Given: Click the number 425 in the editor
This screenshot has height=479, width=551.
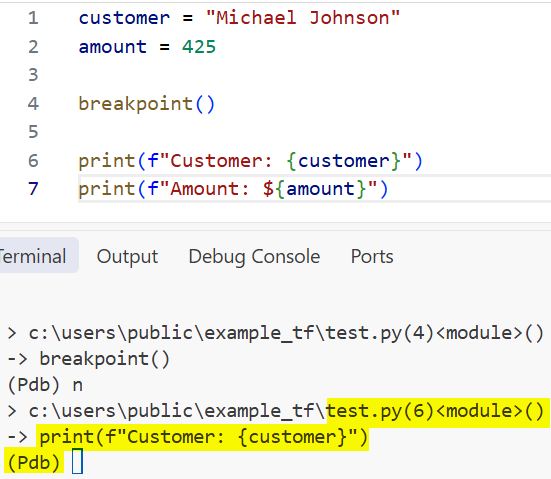Looking at the screenshot, I should 199,47.
